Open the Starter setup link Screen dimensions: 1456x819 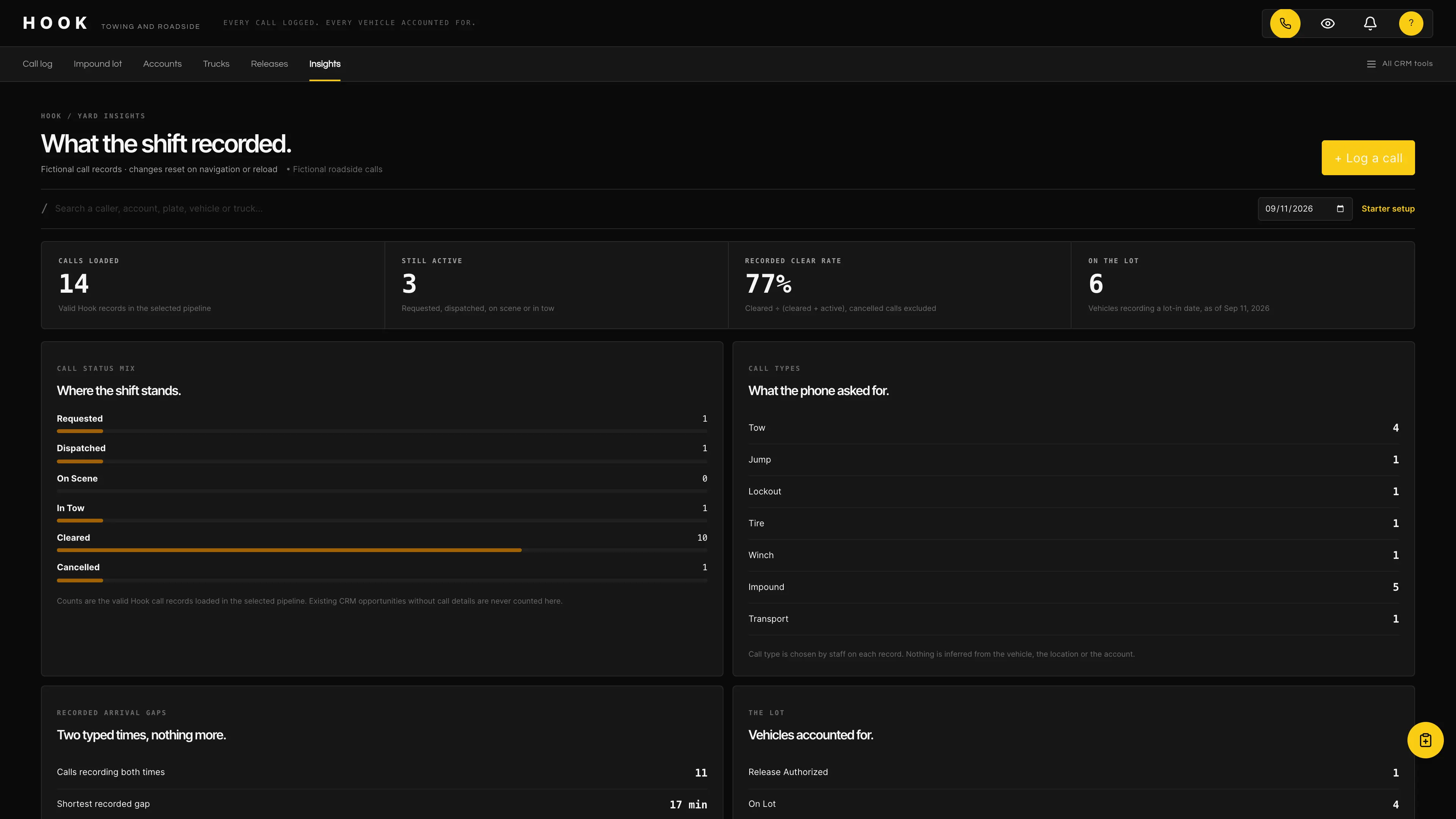pos(1388,209)
